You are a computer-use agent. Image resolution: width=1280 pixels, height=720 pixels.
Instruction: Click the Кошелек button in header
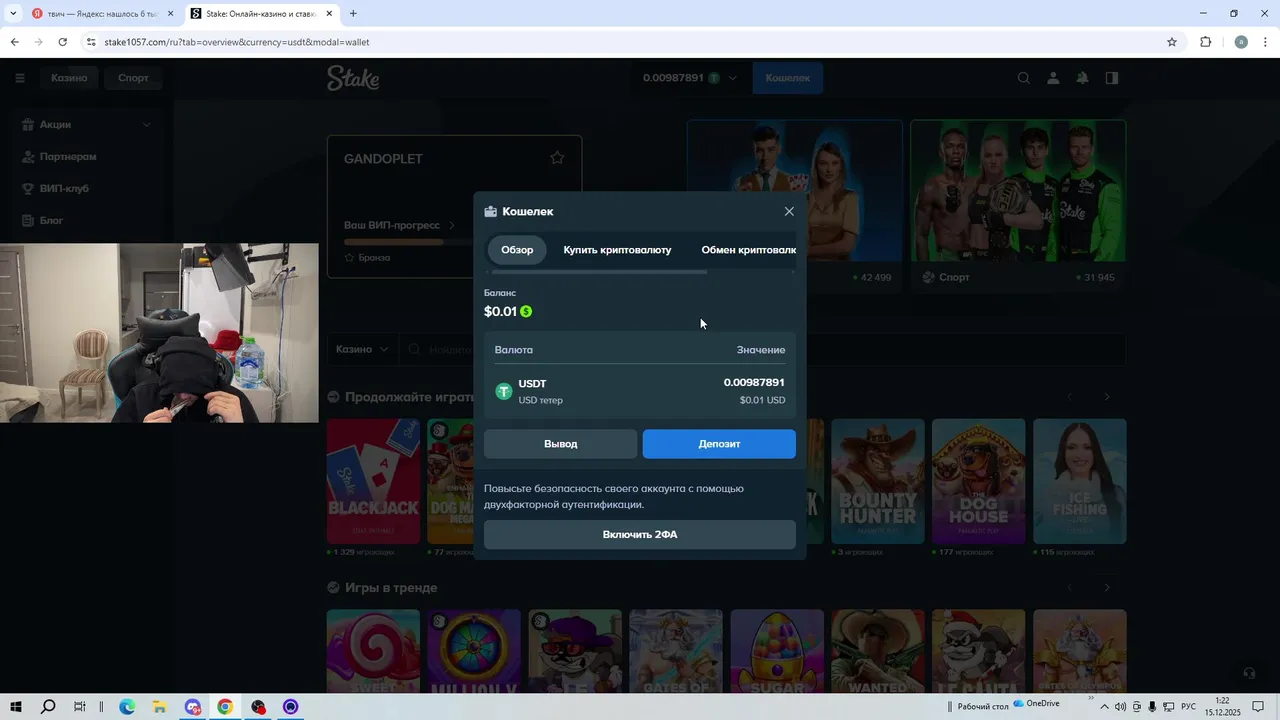coord(788,78)
